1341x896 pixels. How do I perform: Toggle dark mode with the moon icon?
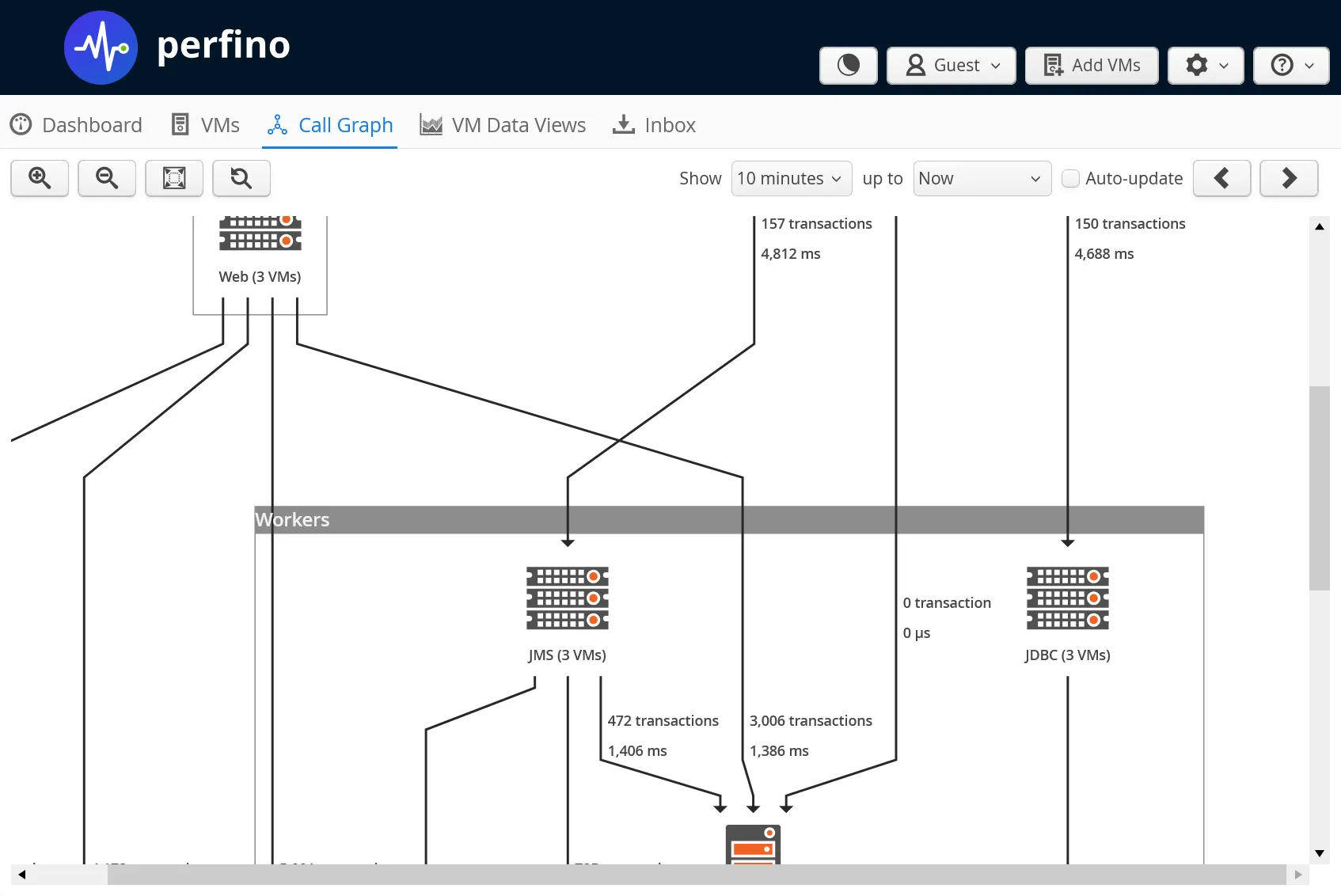[848, 65]
